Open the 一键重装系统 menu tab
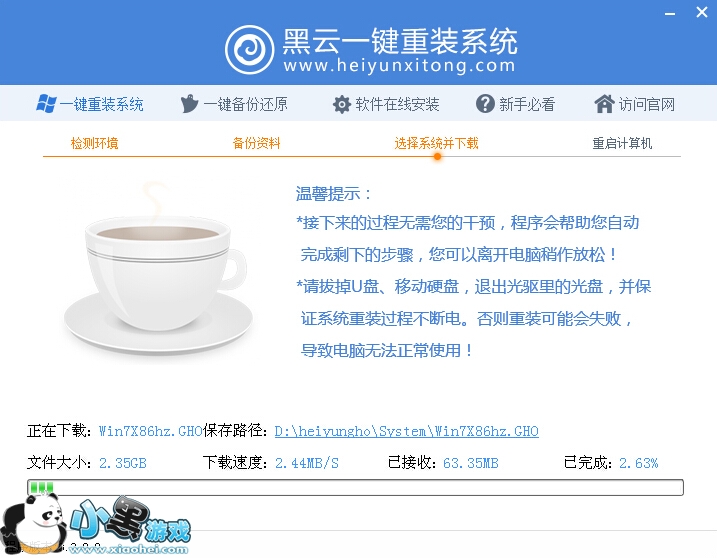 (x=90, y=104)
